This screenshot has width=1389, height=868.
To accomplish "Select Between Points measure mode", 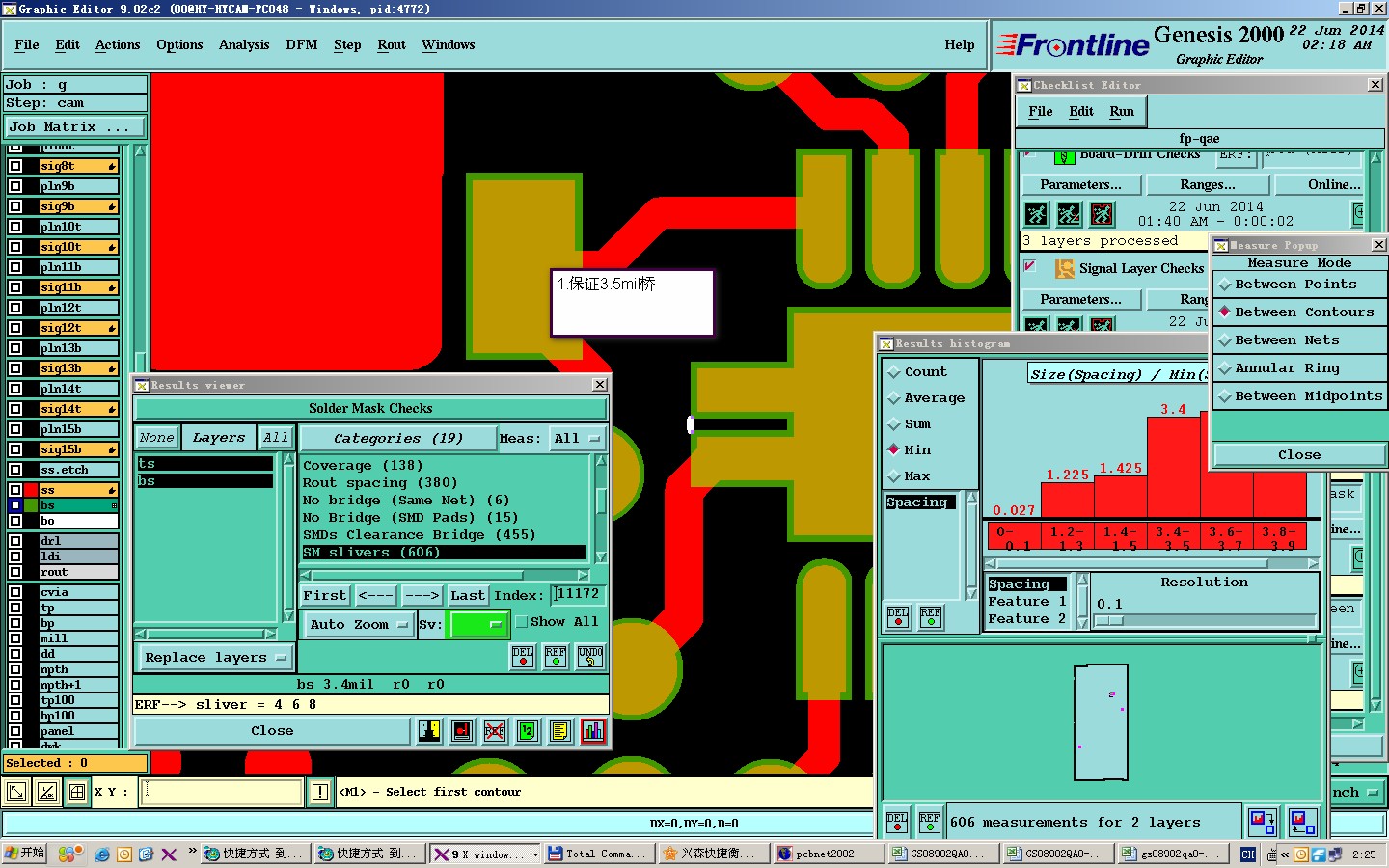I will pyautogui.click(x=1298, y=285).
